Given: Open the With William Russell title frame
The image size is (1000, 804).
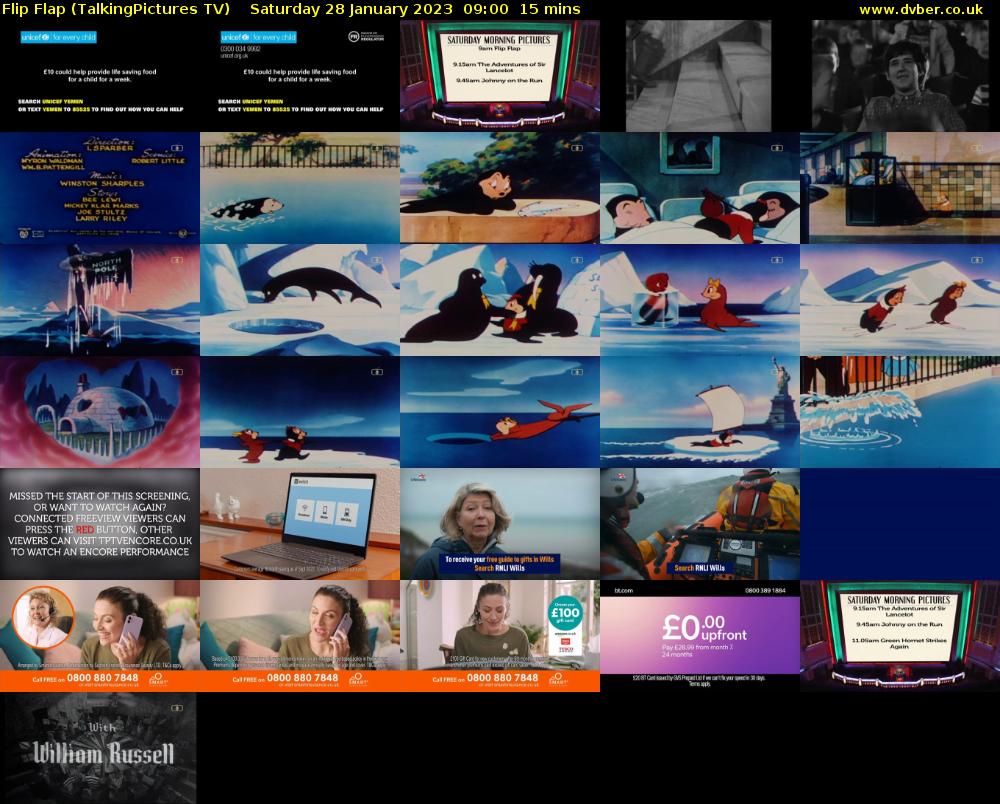Looking at the screenshot, I should [98, 748].
